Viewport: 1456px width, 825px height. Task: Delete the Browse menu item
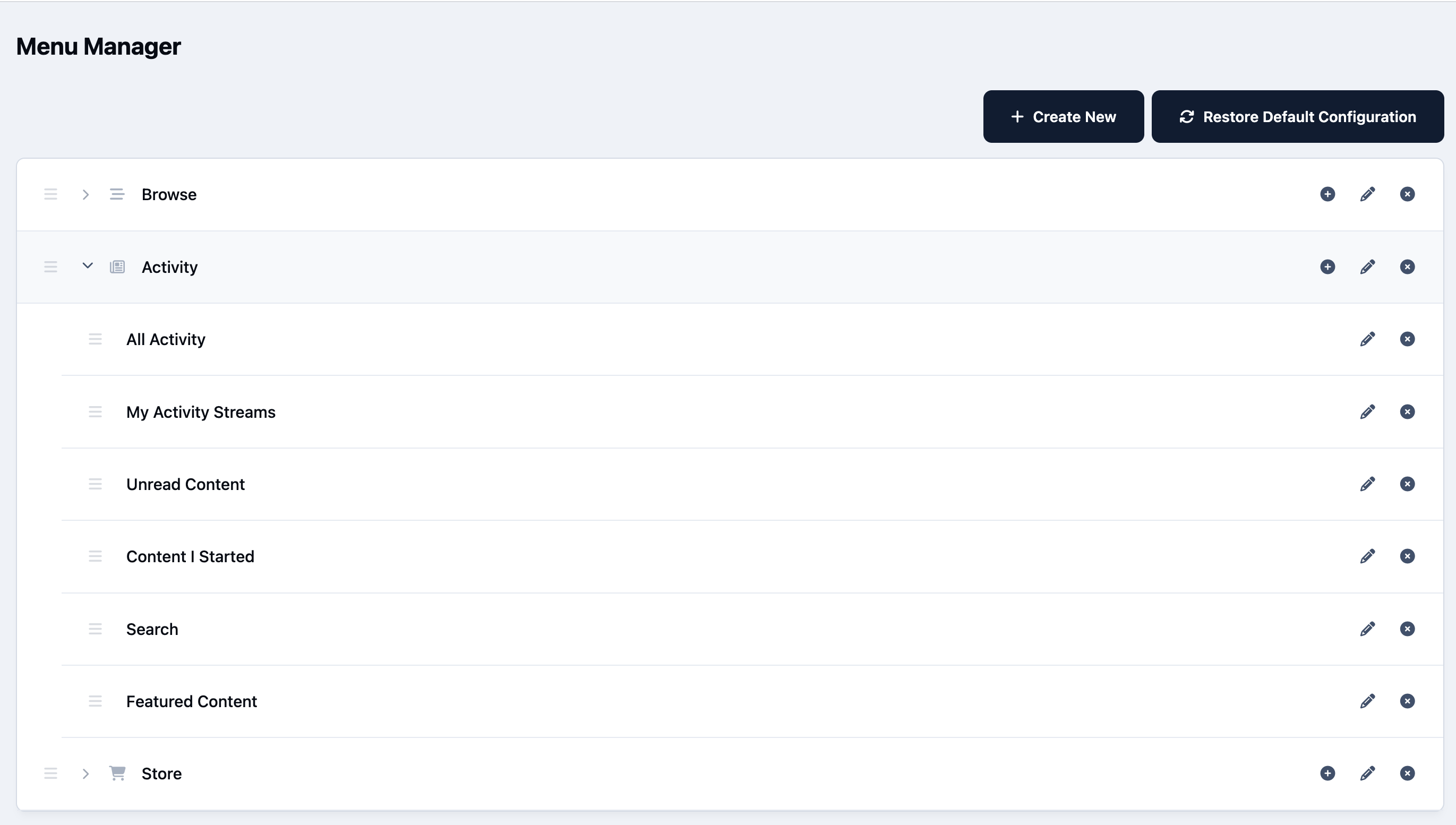tap(1407, 194)
